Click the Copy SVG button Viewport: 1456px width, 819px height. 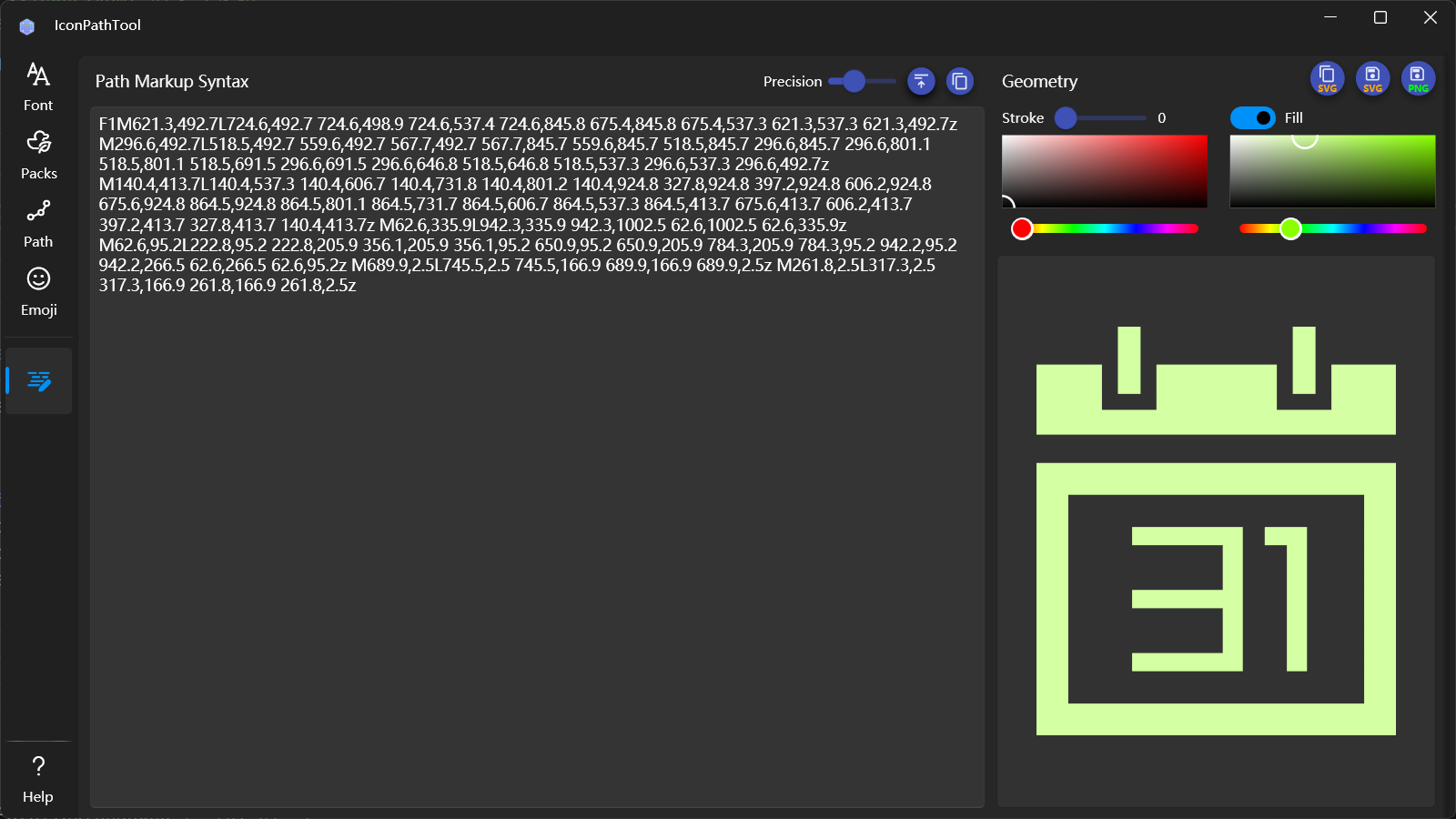click(x=1327, y=78)
